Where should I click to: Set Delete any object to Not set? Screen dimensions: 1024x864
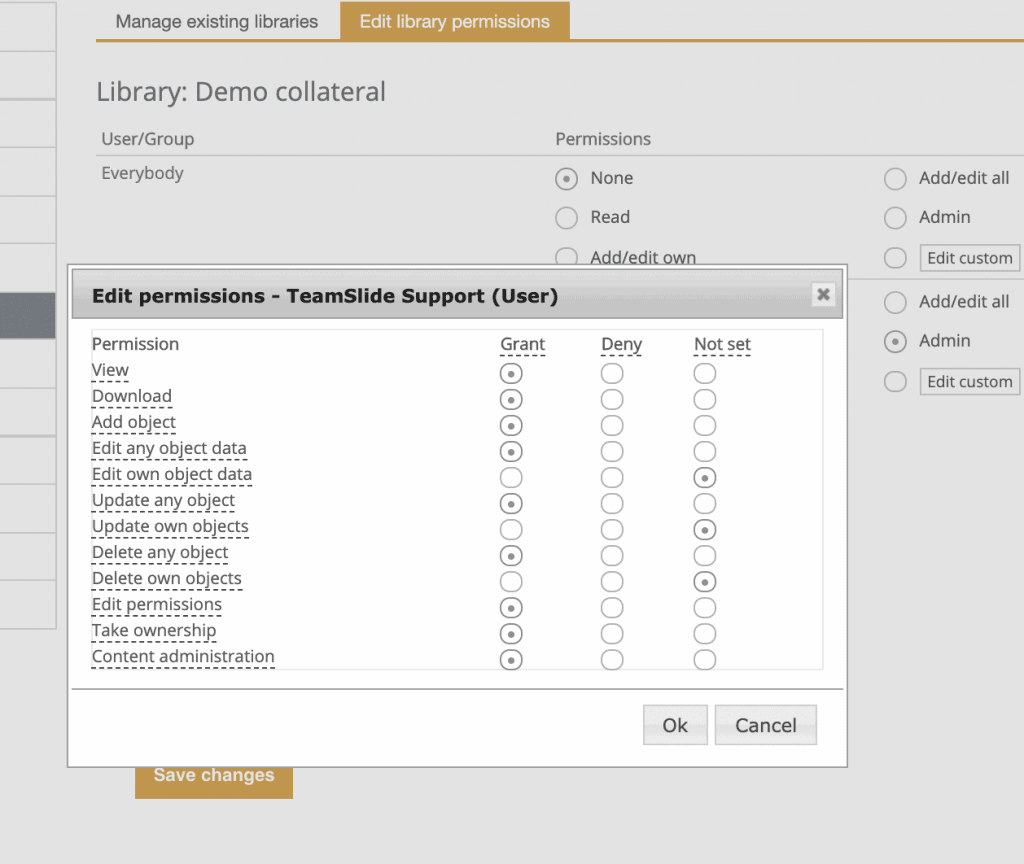pos(704,555)
